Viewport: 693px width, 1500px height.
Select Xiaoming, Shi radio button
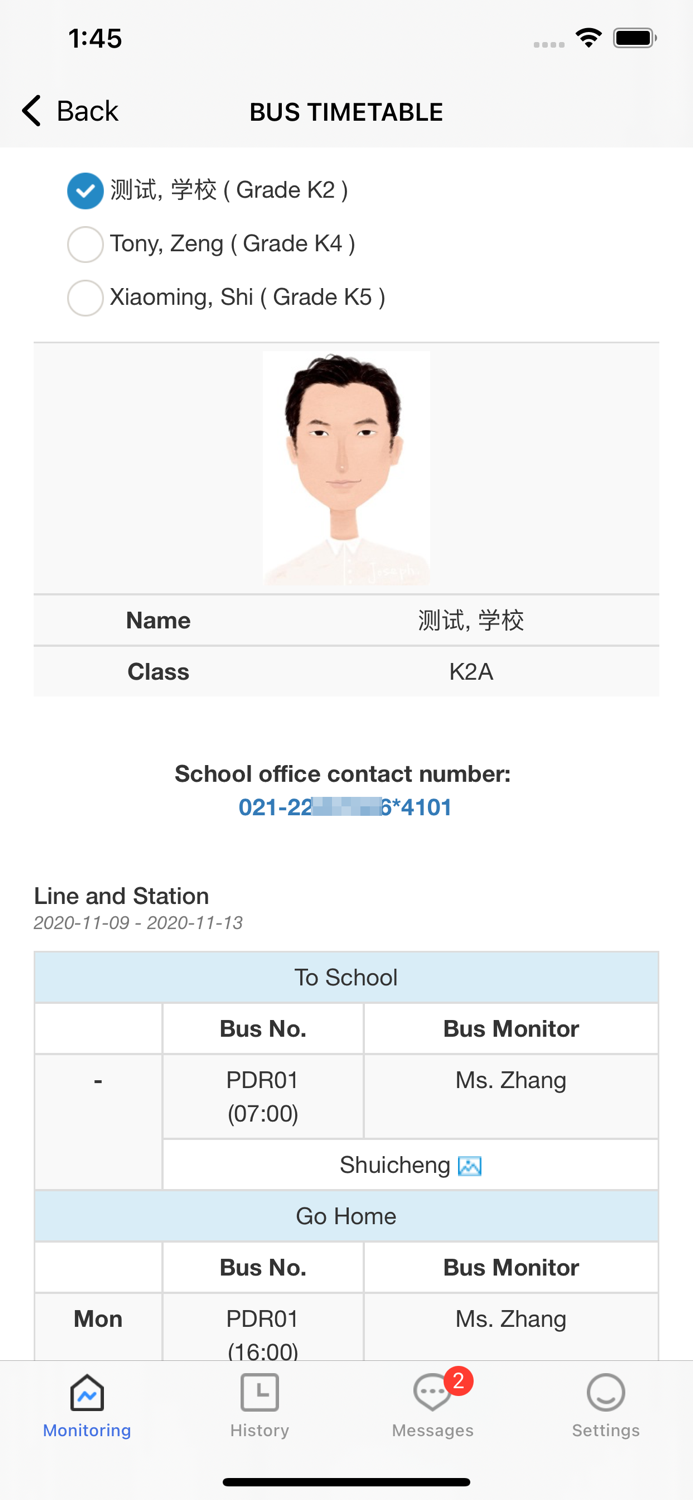pyautogui.click(x=85, y=298)
